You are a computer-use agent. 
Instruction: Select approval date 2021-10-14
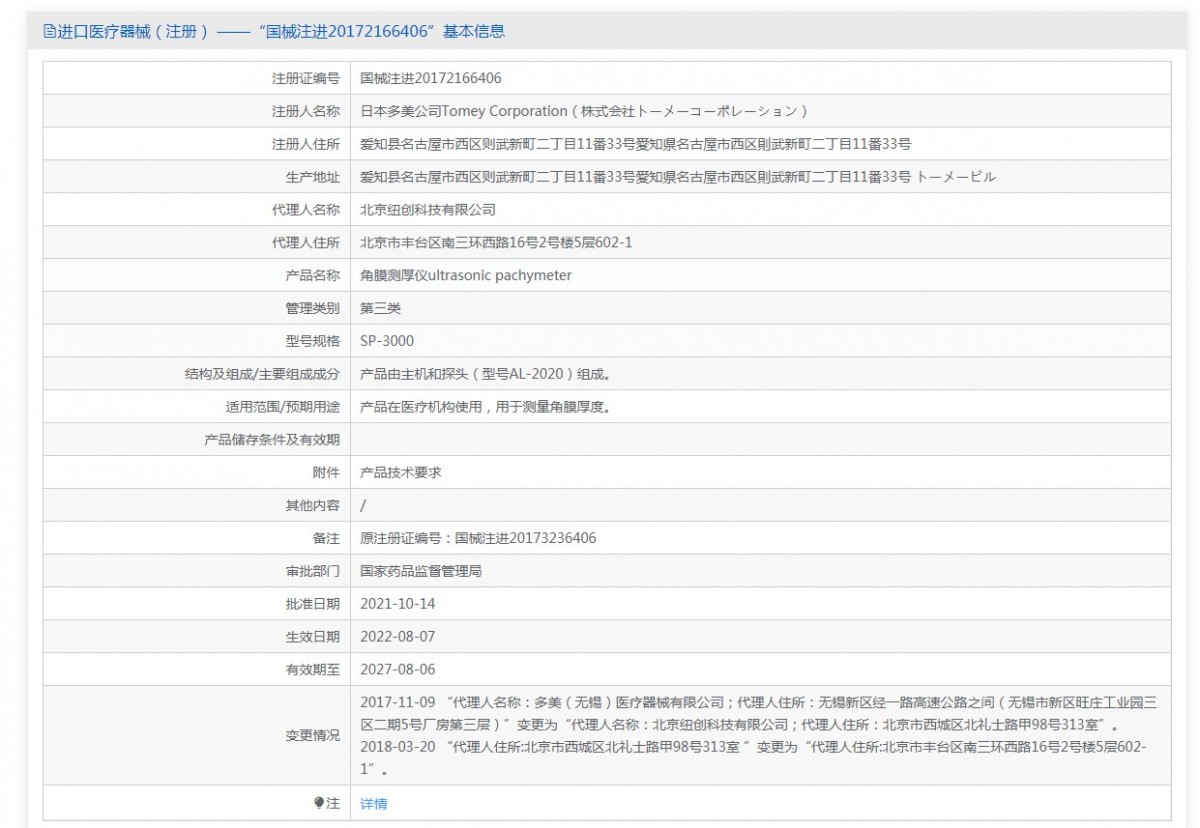pyautogui.click(x=398, y=604)
